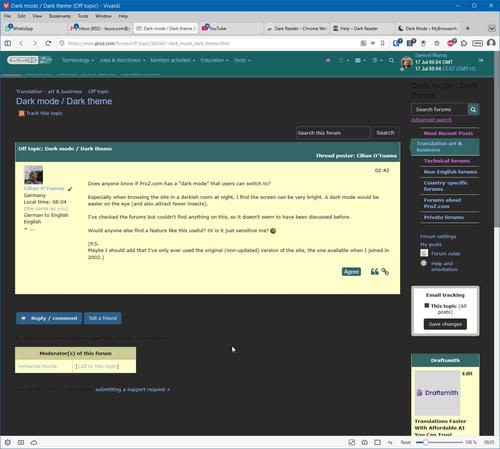Viewport: 500px width, 449px height.
Task: Open the Private forums link
Action: coord(444,217)
